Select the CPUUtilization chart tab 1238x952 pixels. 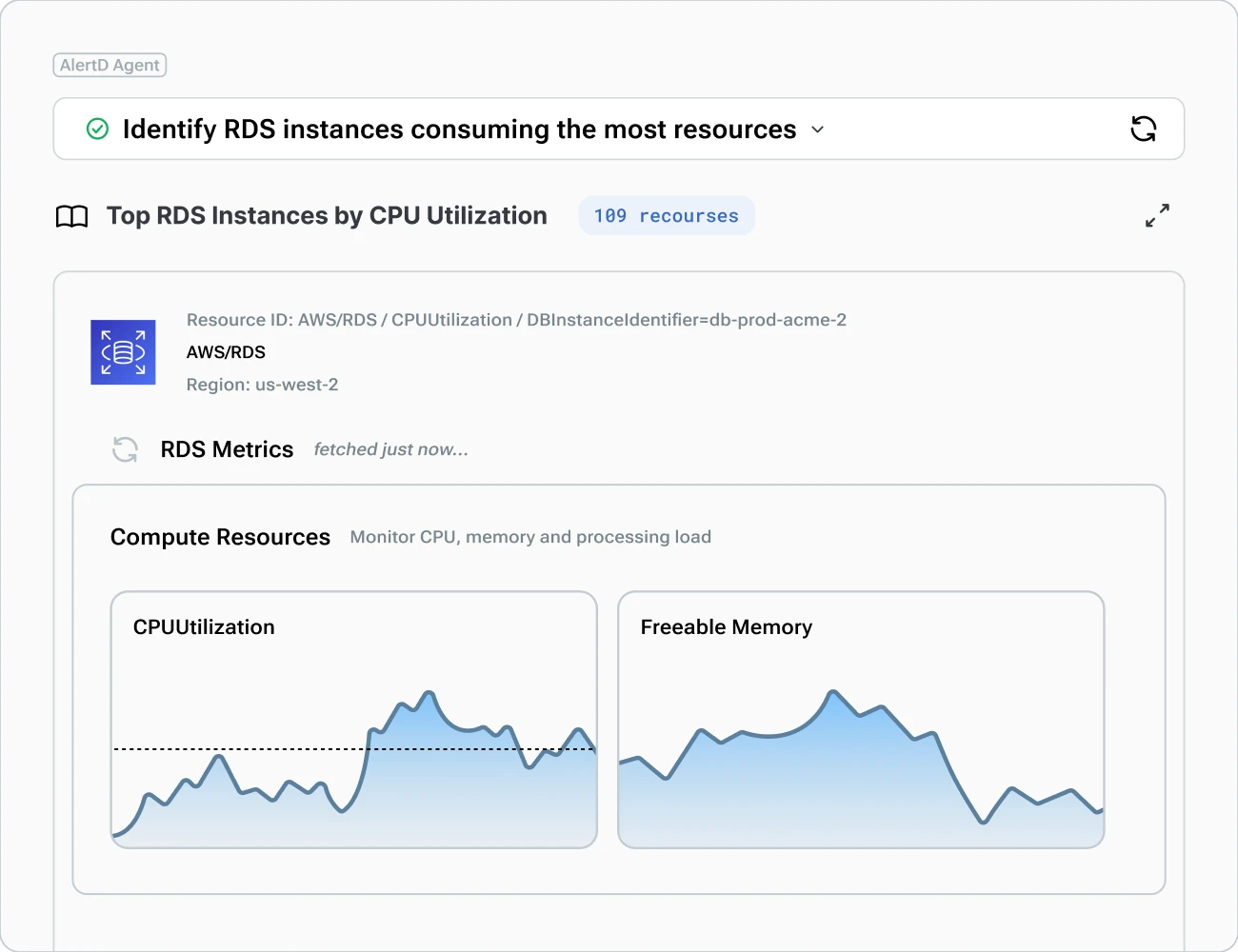204,626
